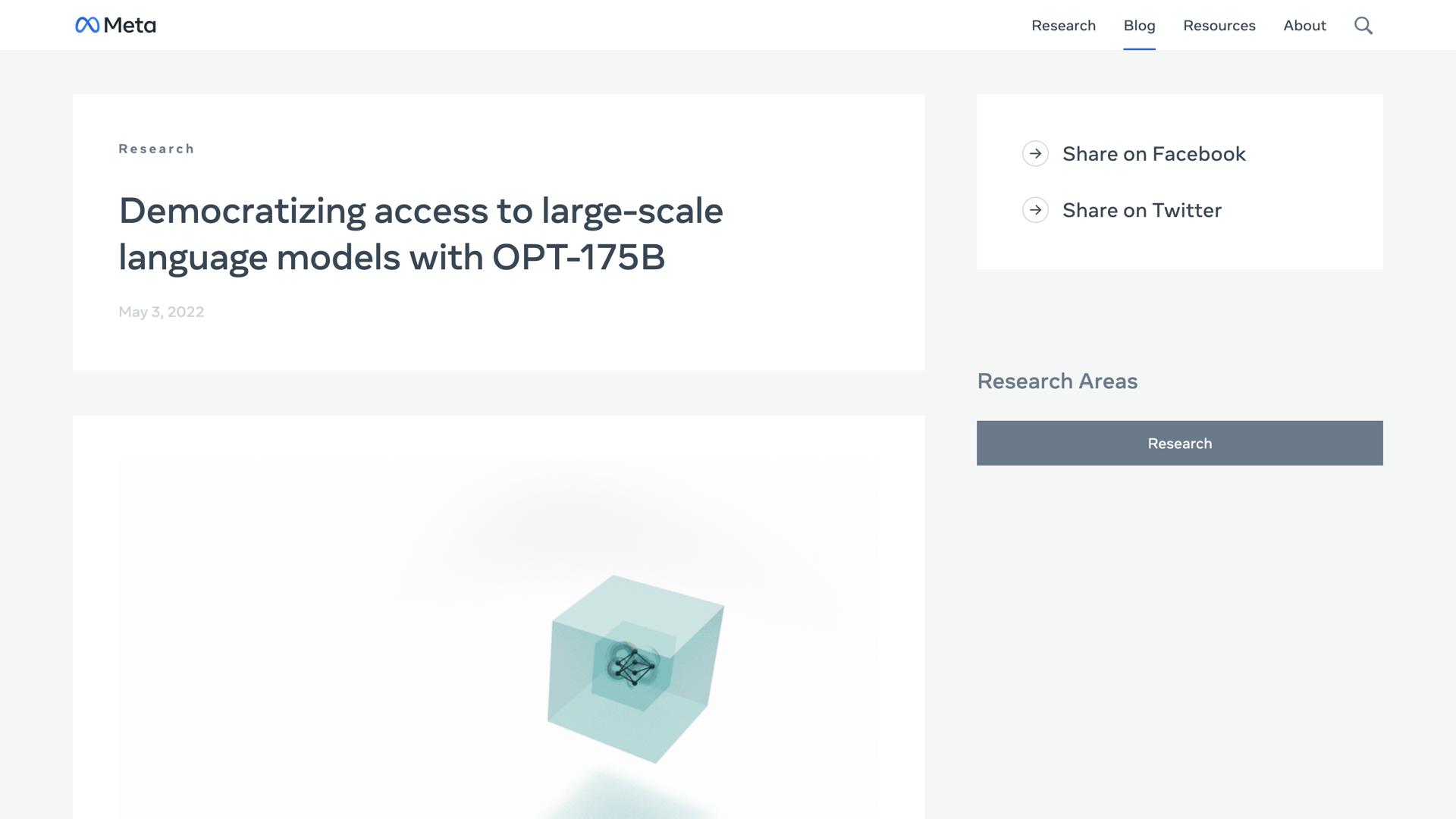Open the Resources navigation item
This screenshot has width=1456, height=819.
tap(1219, 26)
